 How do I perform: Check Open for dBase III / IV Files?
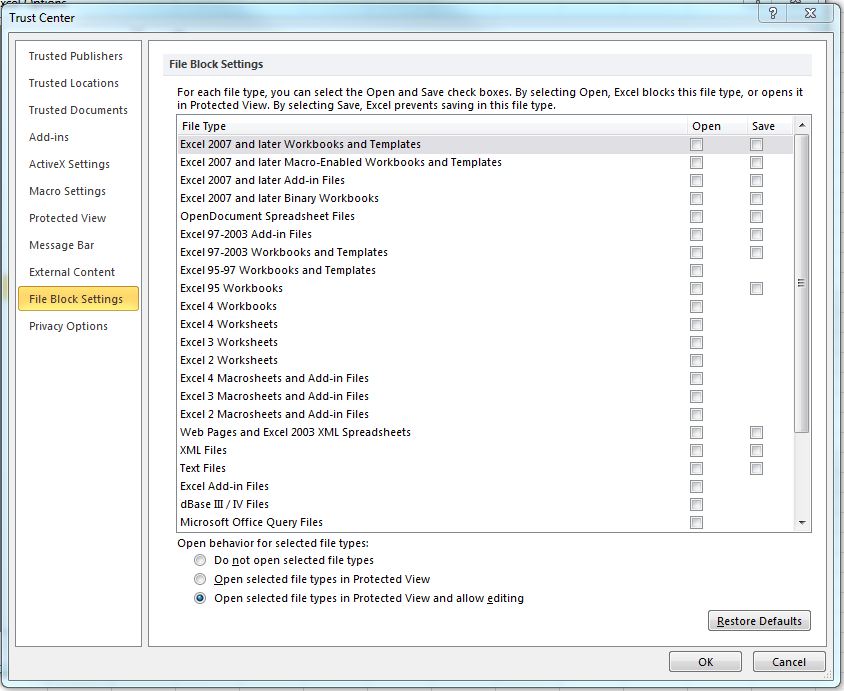click(697, 504)
